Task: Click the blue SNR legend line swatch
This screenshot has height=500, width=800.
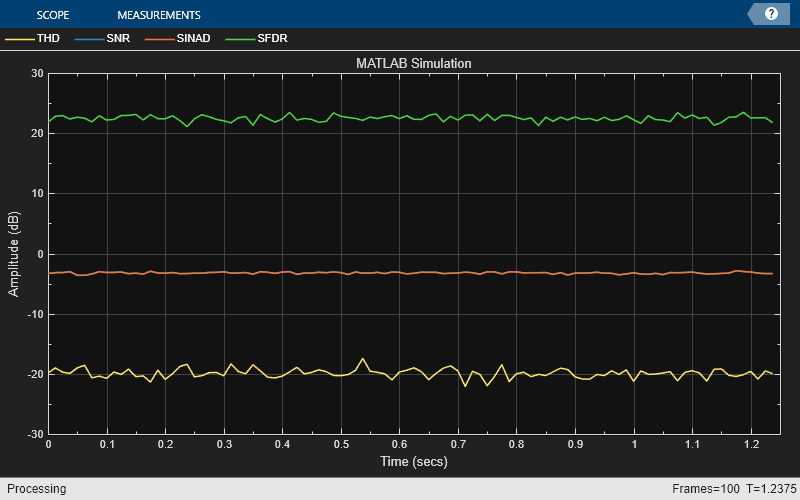Action: click(89, 39)
